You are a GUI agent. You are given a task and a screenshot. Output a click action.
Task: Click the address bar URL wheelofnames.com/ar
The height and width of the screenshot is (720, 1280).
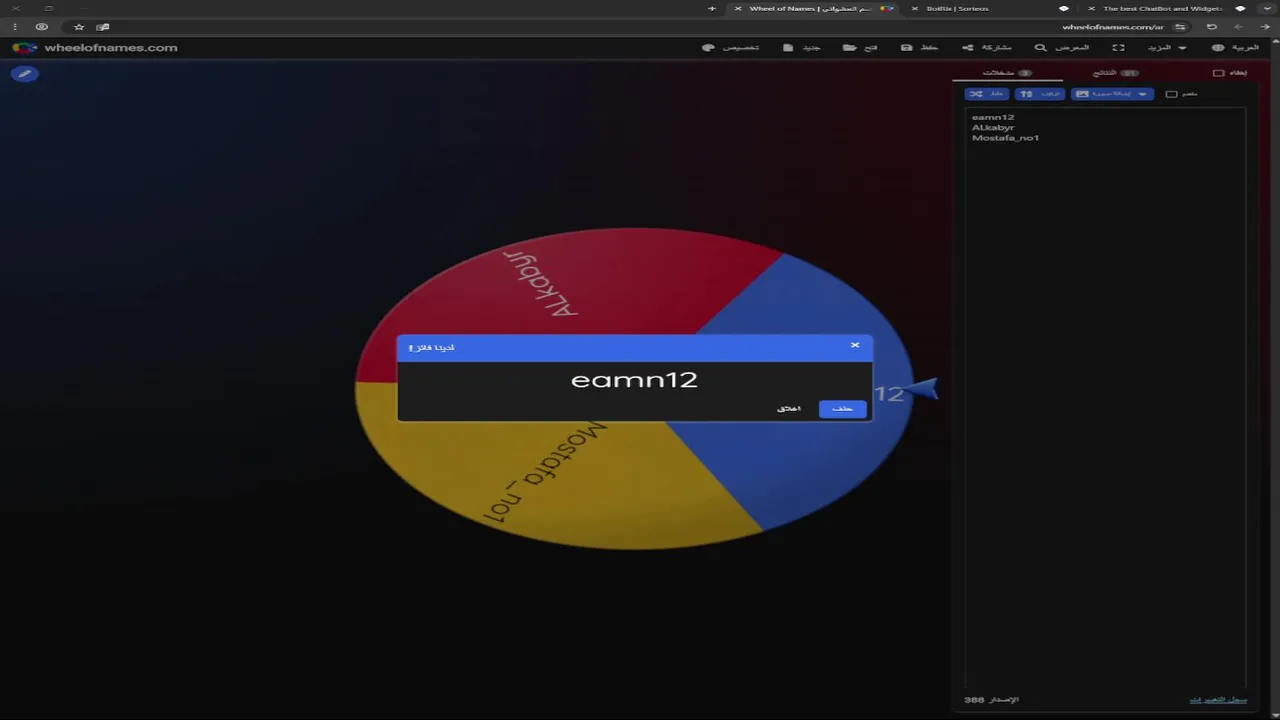[1113, 27]
